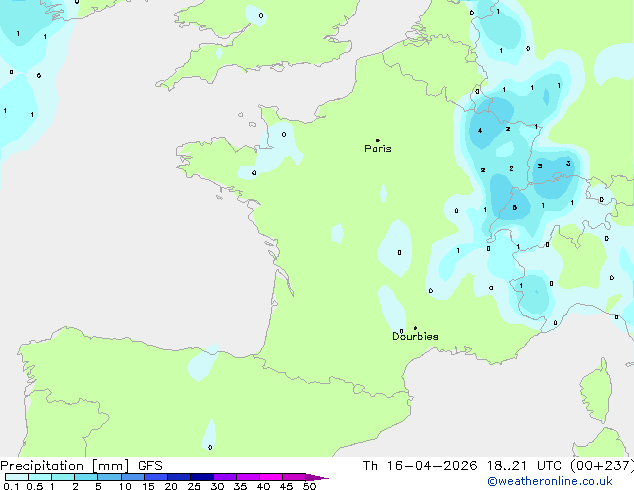This screenshot has width=634, height=490.
Task: Click the precipitation value 4 on the map
Action: click(x=480, y=131)
